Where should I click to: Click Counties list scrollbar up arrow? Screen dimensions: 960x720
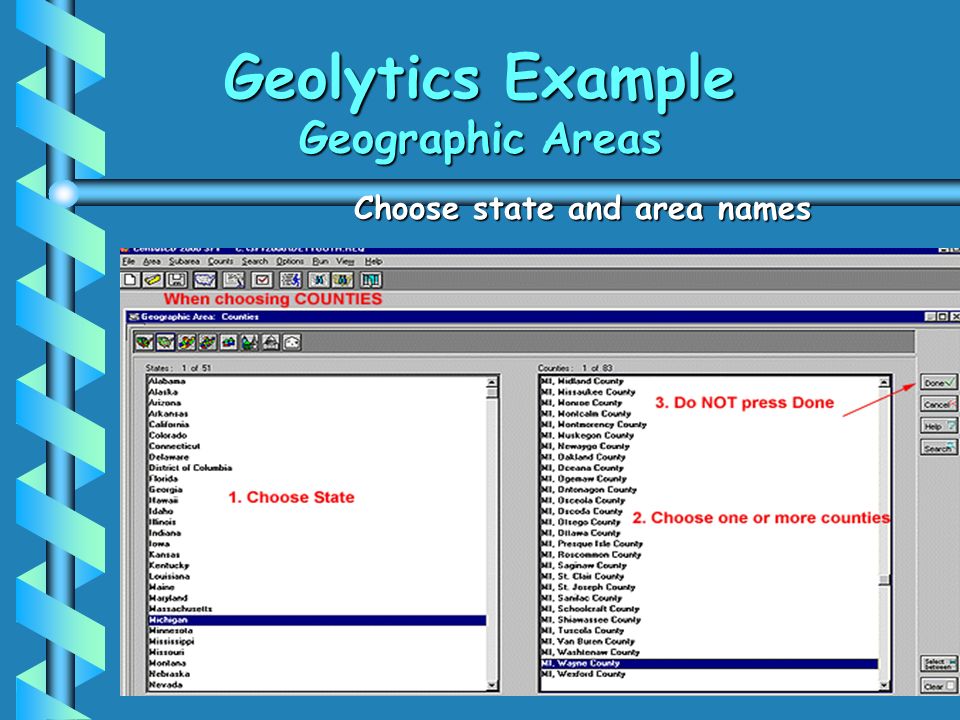[x=883, y=382]
